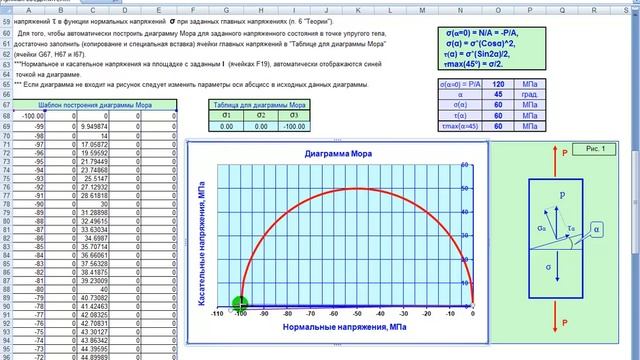Click the cell with value 30 in row 78
Viewport: 640px width, 360px height.
pyautogui.click(x=93, y=204)
